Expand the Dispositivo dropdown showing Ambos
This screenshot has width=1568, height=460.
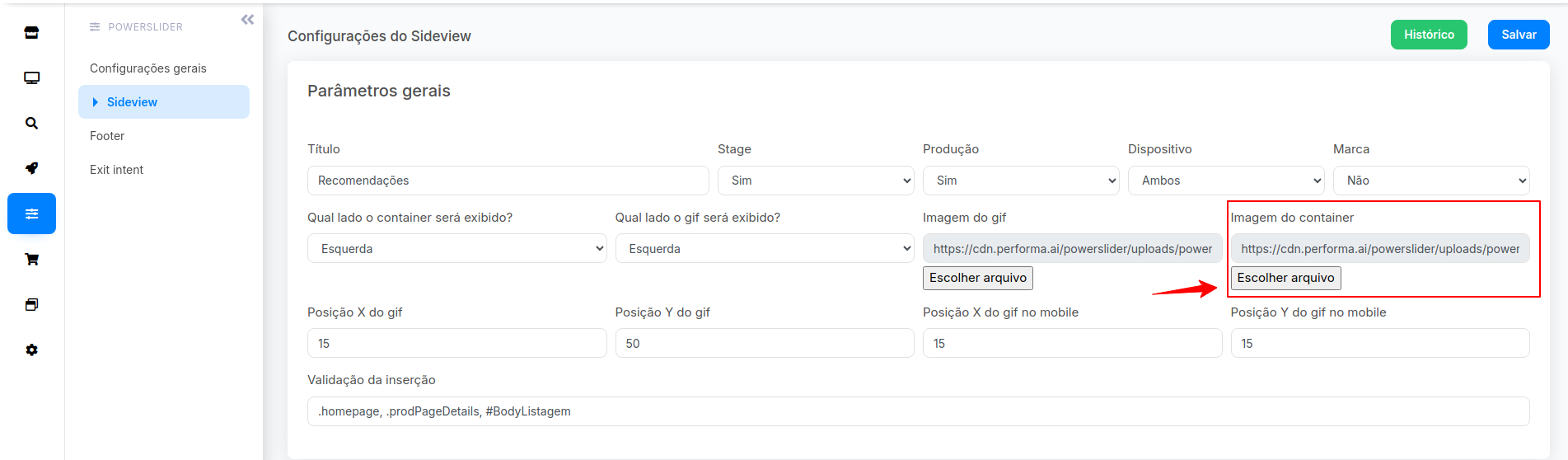tap(1226, 181)
